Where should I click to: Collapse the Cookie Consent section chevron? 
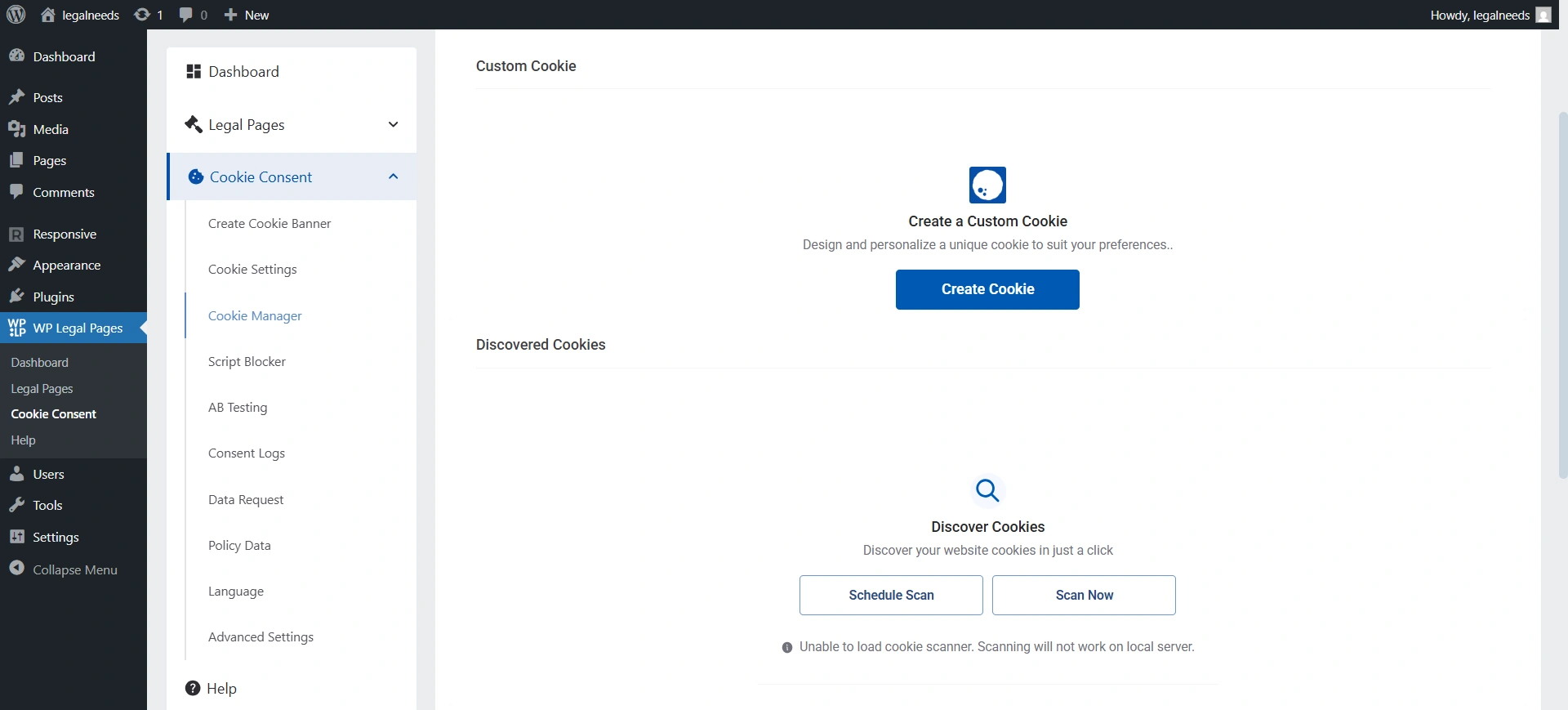393,176
